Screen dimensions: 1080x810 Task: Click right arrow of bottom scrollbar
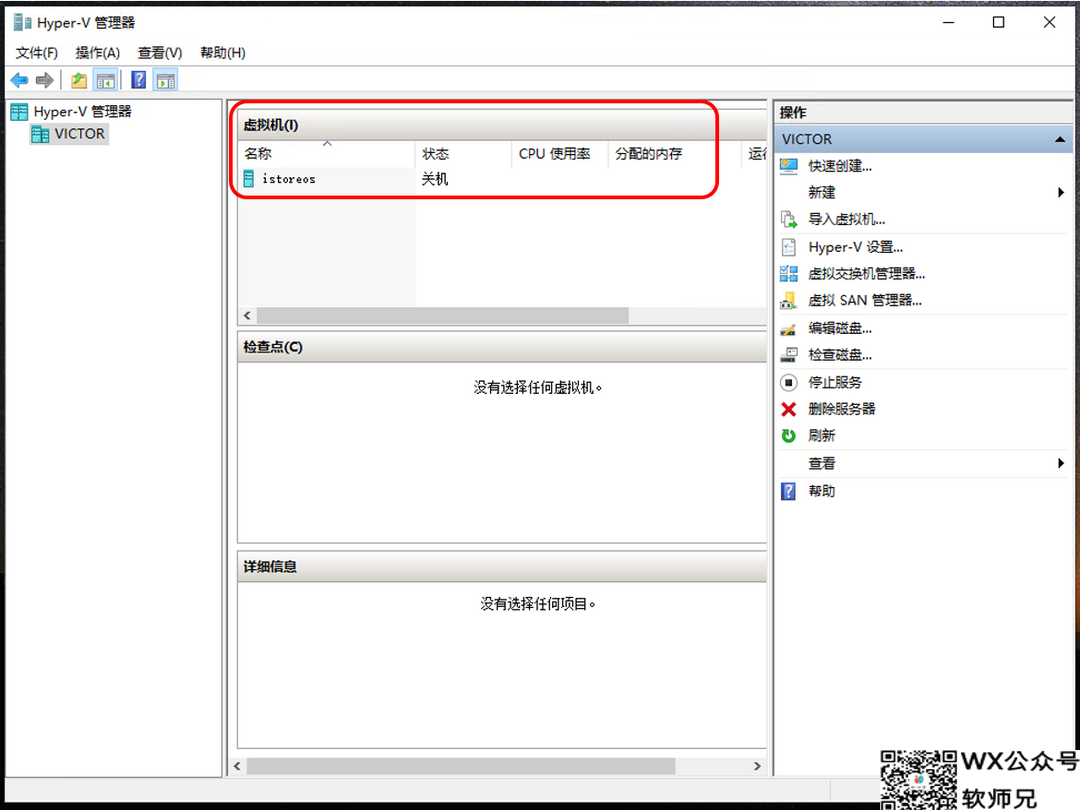click(x=757, y=766)
